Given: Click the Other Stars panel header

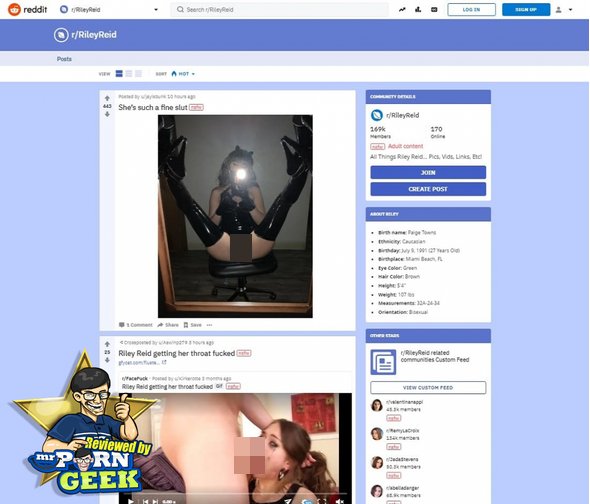Looking at the screenshot, I should click(428, 335).
